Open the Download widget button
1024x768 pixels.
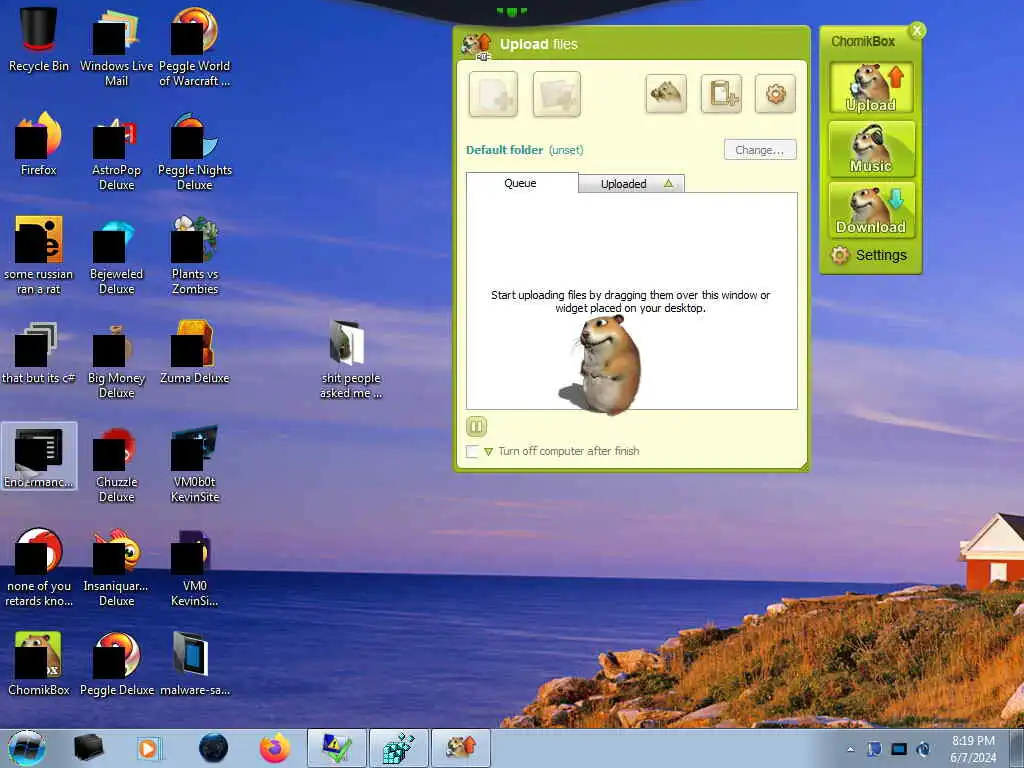(871, 210)
